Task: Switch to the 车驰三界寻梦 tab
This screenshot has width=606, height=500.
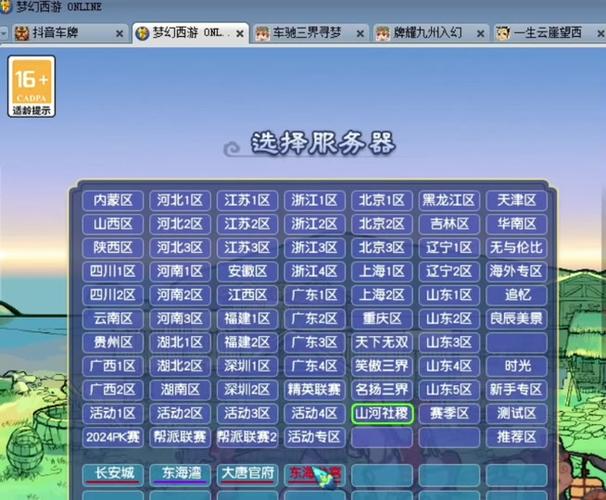Action: (x=310, y=34)
